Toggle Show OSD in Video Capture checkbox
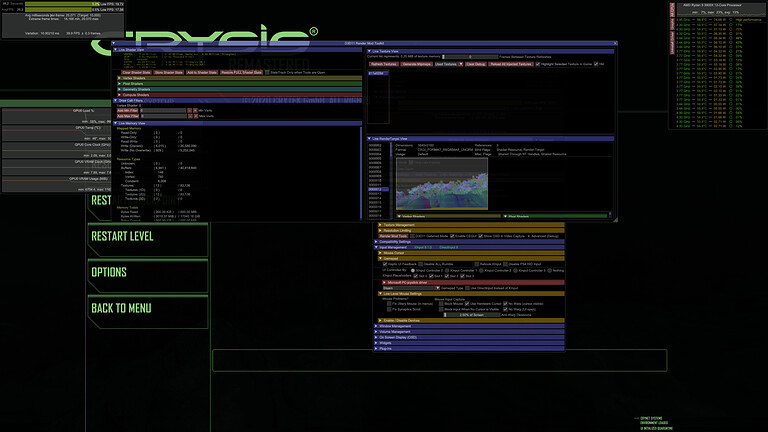This screenshot has width=768, height=432. 480,236
